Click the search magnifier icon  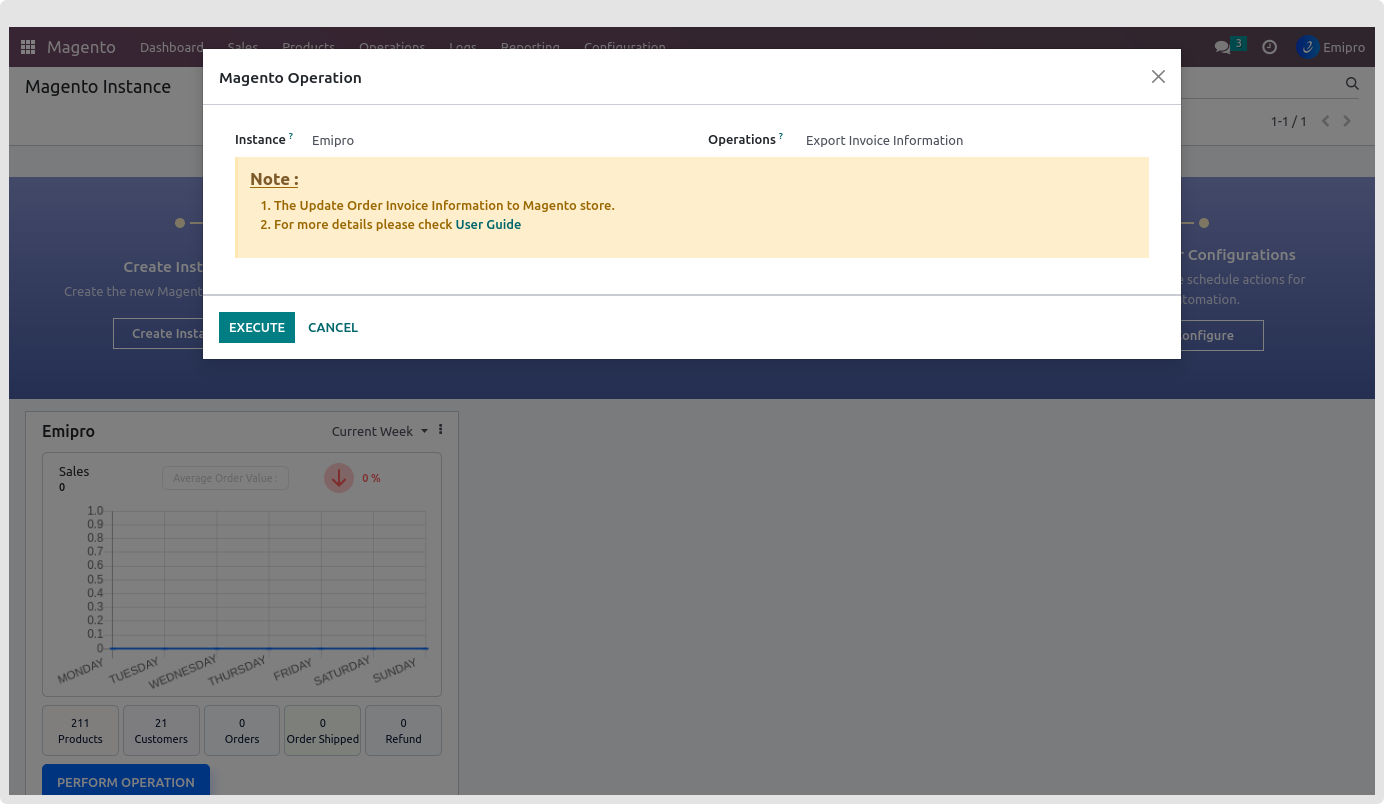coord(1352,84)
